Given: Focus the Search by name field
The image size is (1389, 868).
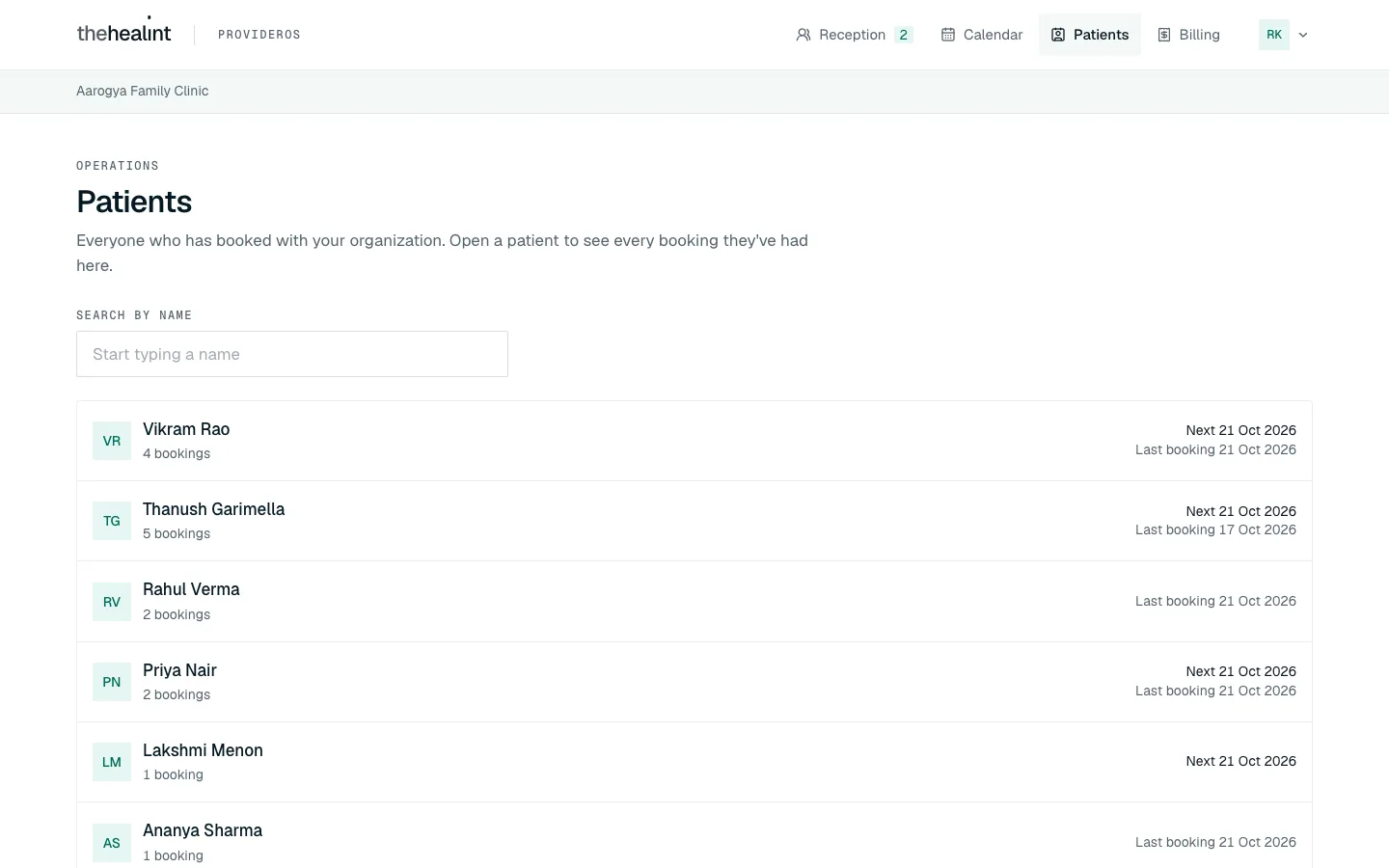Looking at the screenshot, I should coord(292,354).
